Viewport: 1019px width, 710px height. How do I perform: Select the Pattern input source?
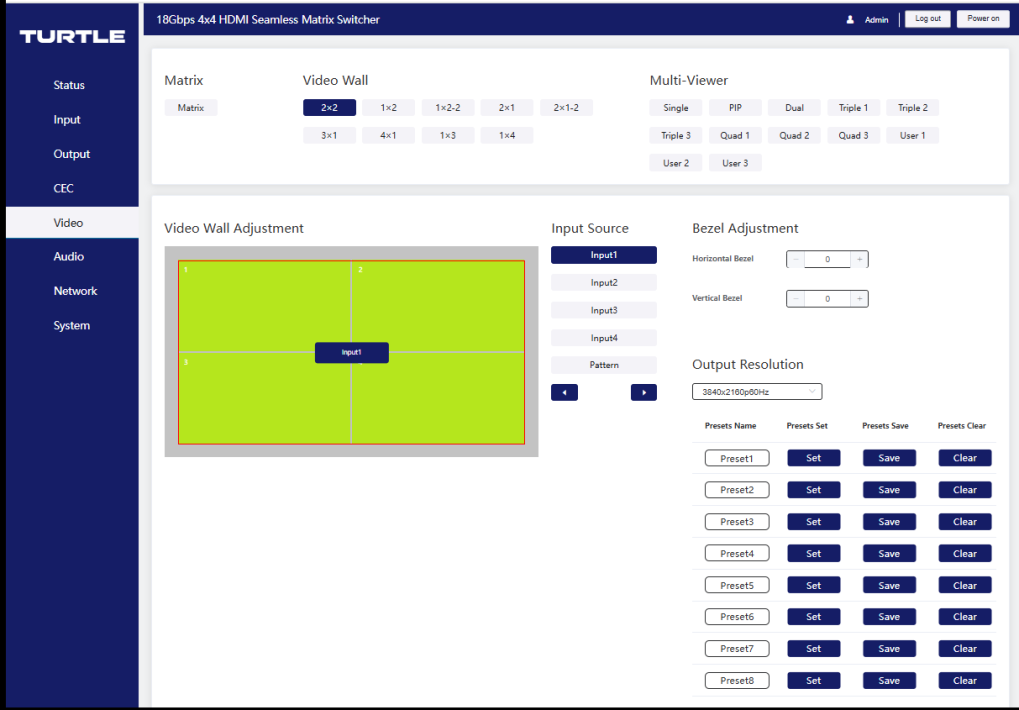click(x=603, y=364)
